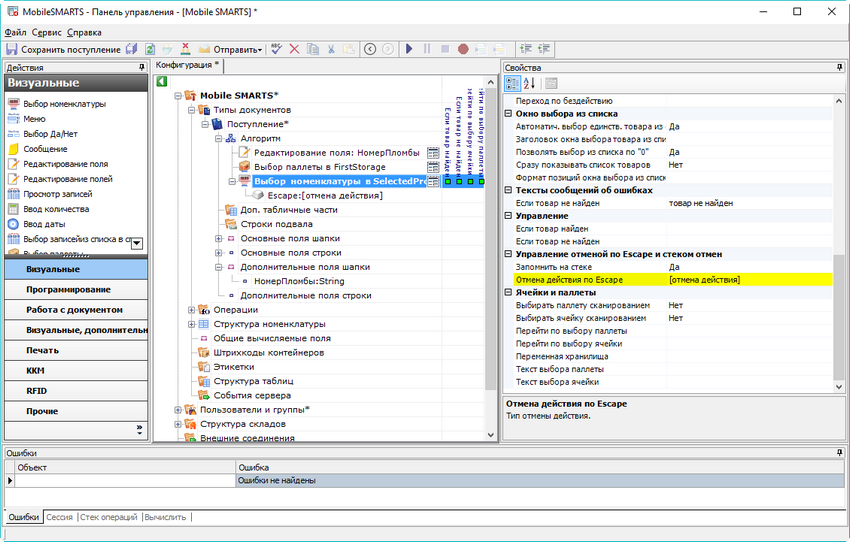
Task: Sort properties alphabetically
Action: 530,83
